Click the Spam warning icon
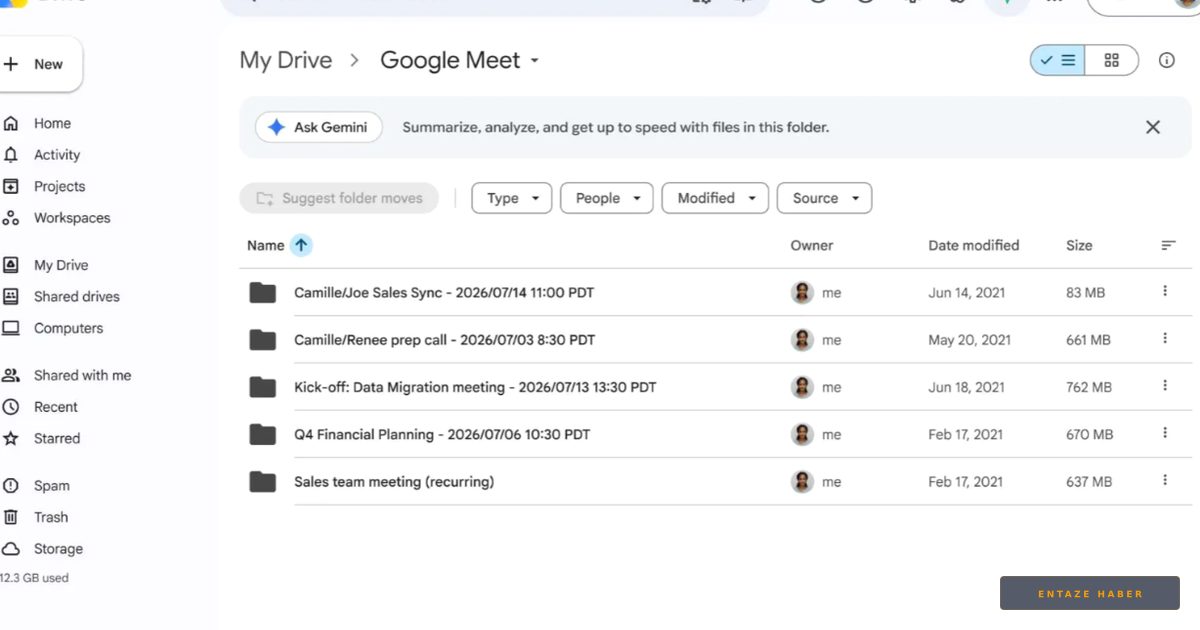The width and height of the screenshot is (1200, 630). pos(11,486)
